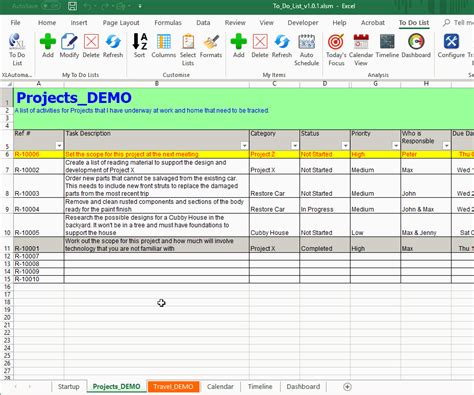Select the To Do List ribbon tab
Image resolution: width=474 pixels, height=395 pixels.
tap(414, 23)
